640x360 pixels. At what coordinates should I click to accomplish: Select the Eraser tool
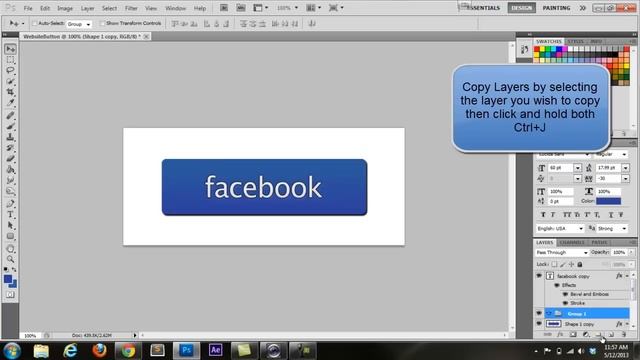(10, 158)
